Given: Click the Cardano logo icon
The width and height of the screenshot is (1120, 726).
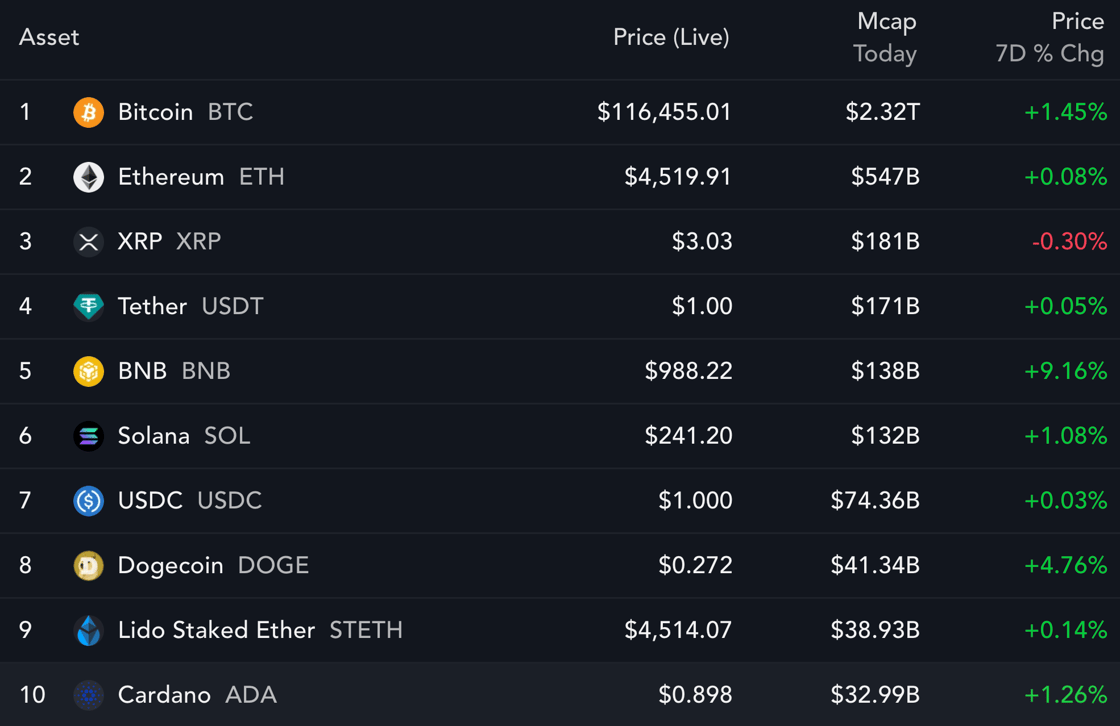Looking at the screenshot, I should coord(88,695).
